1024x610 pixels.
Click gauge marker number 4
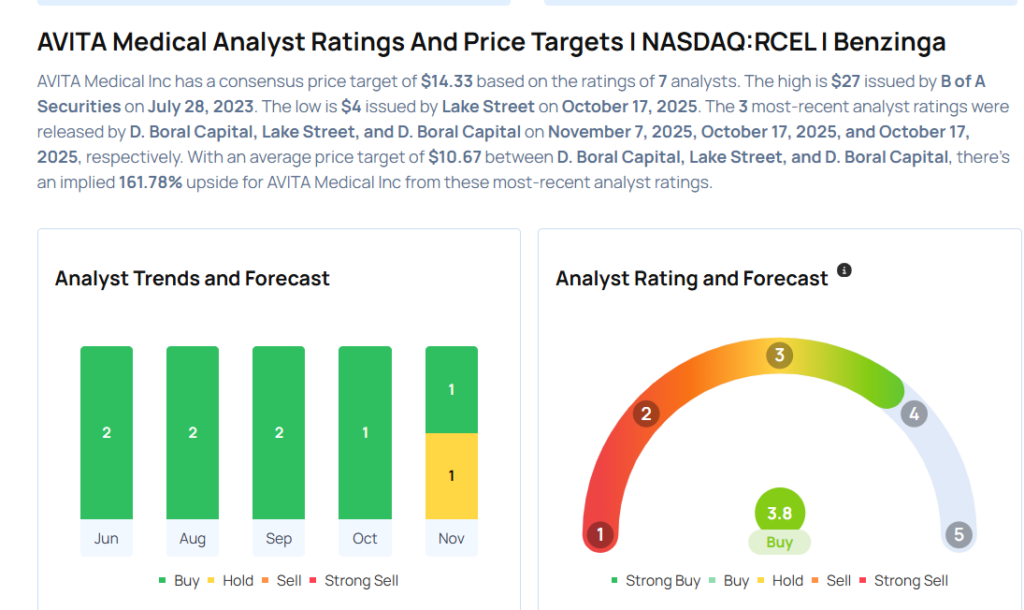pyautogui.click(x=913, y=414)
